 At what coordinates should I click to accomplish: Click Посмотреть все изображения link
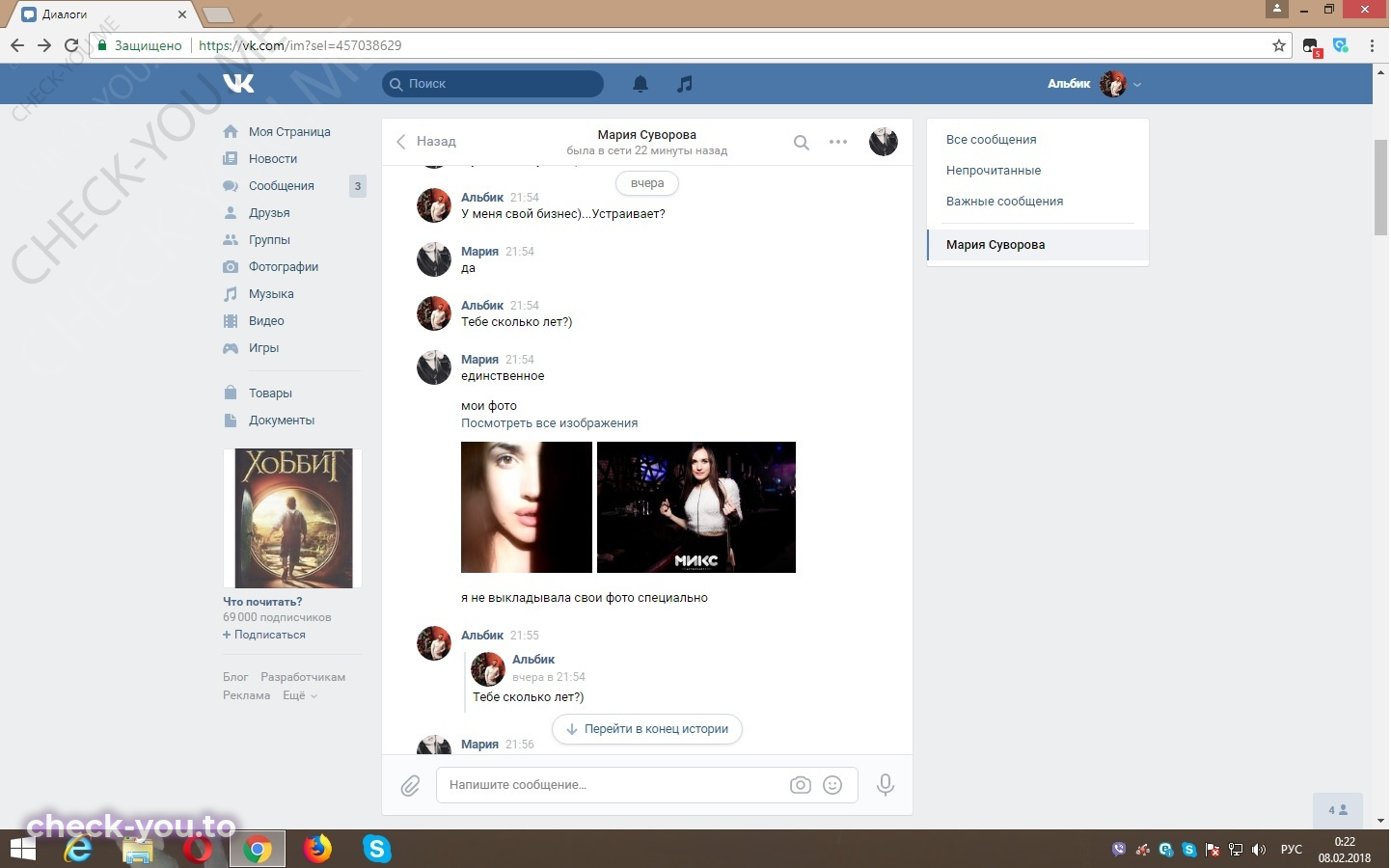(x=549, y=423)
